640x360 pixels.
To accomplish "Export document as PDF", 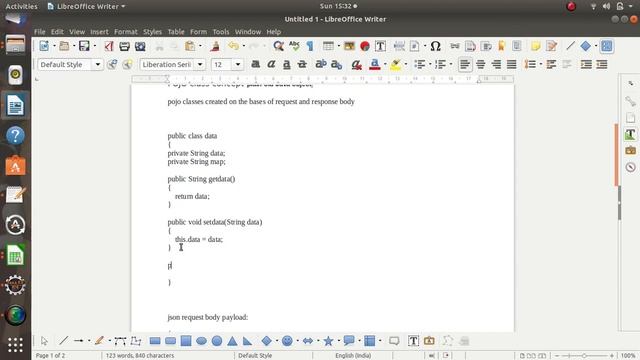I will click(109, 46).
